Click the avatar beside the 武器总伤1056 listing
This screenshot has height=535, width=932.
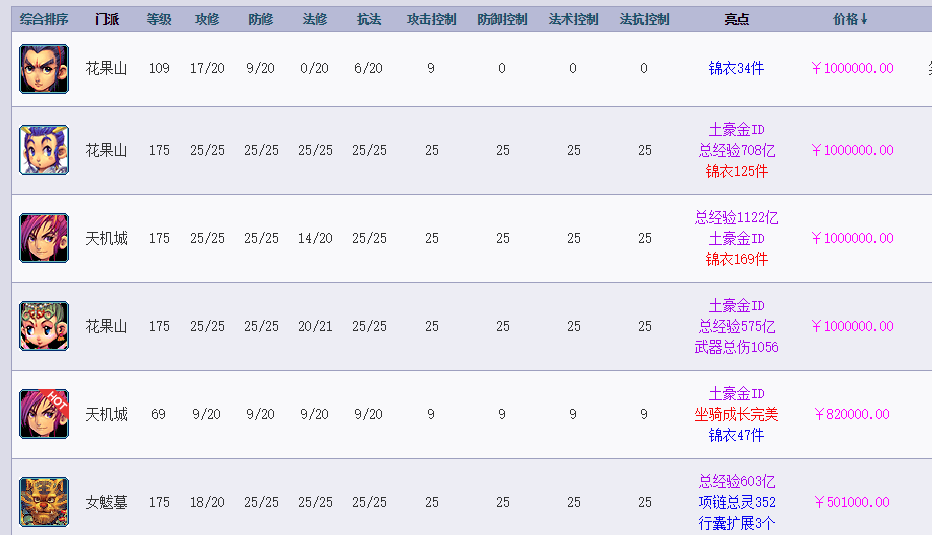coord(44,326)
